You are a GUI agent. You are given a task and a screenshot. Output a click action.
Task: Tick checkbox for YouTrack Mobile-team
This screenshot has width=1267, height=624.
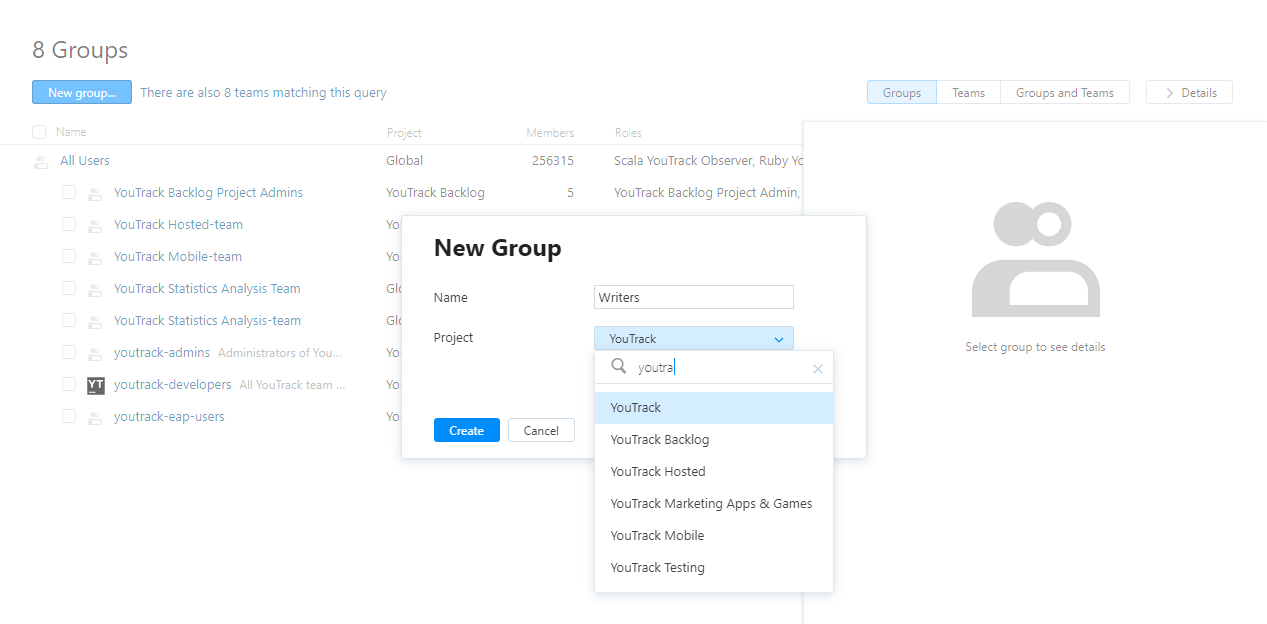coord(69,256)
